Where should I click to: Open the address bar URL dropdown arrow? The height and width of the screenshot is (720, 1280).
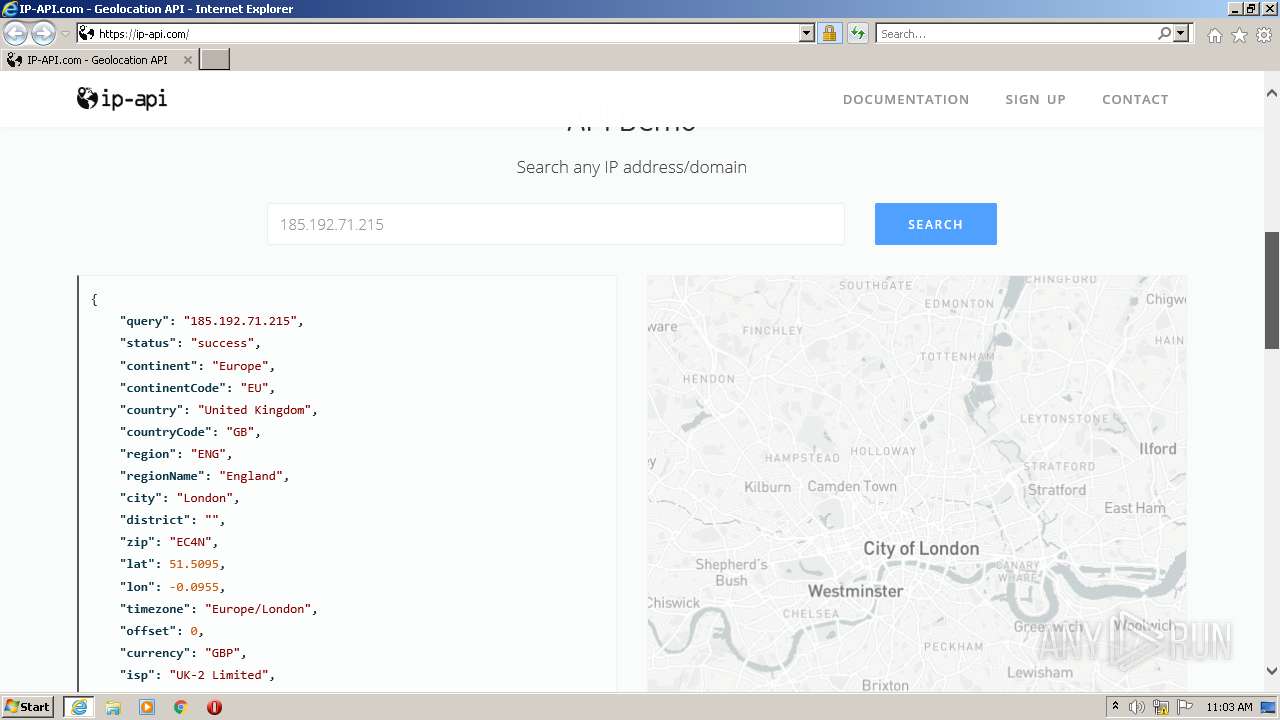click(807, 34)
